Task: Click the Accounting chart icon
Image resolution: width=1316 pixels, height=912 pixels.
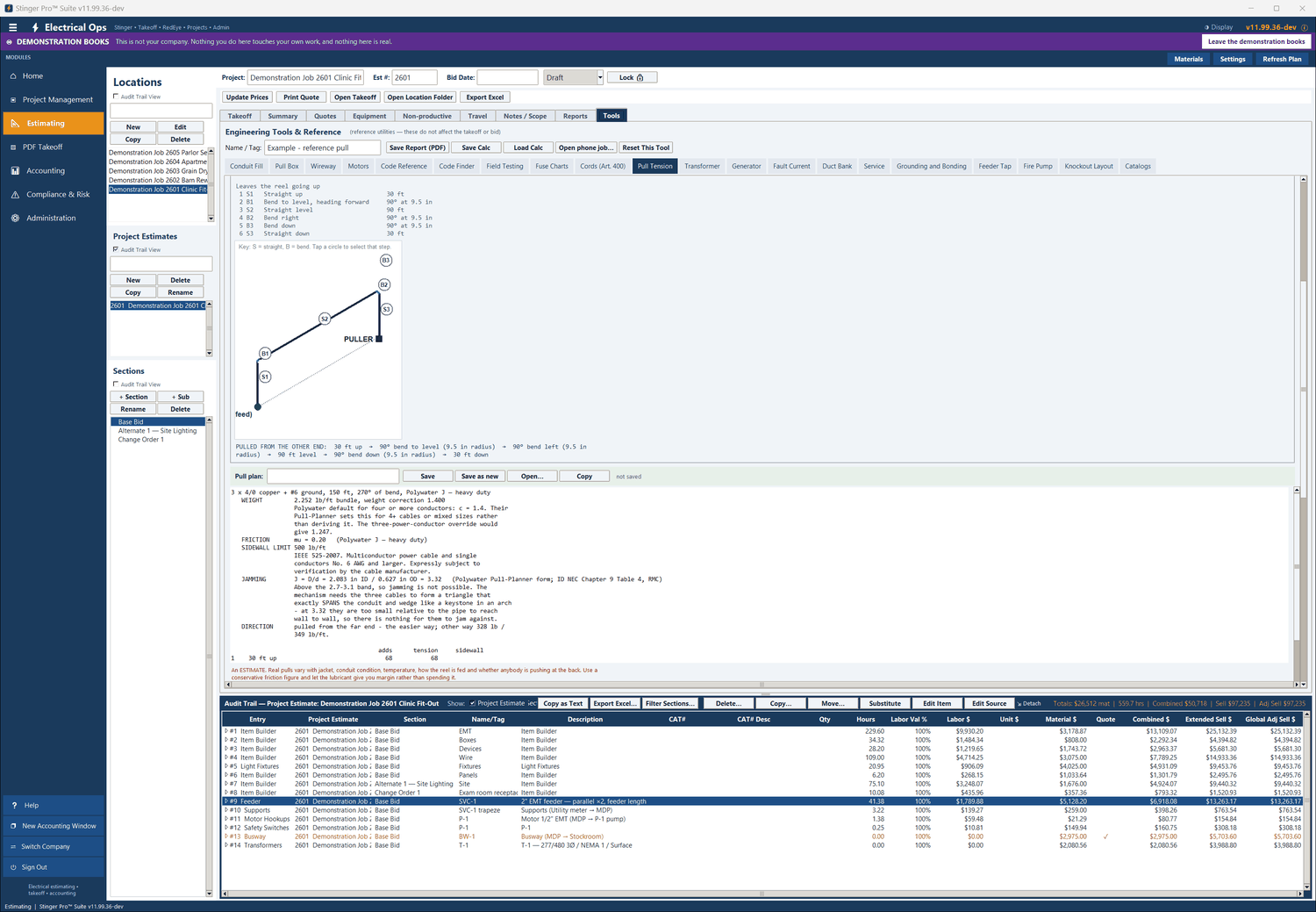Action: point(15,171)
